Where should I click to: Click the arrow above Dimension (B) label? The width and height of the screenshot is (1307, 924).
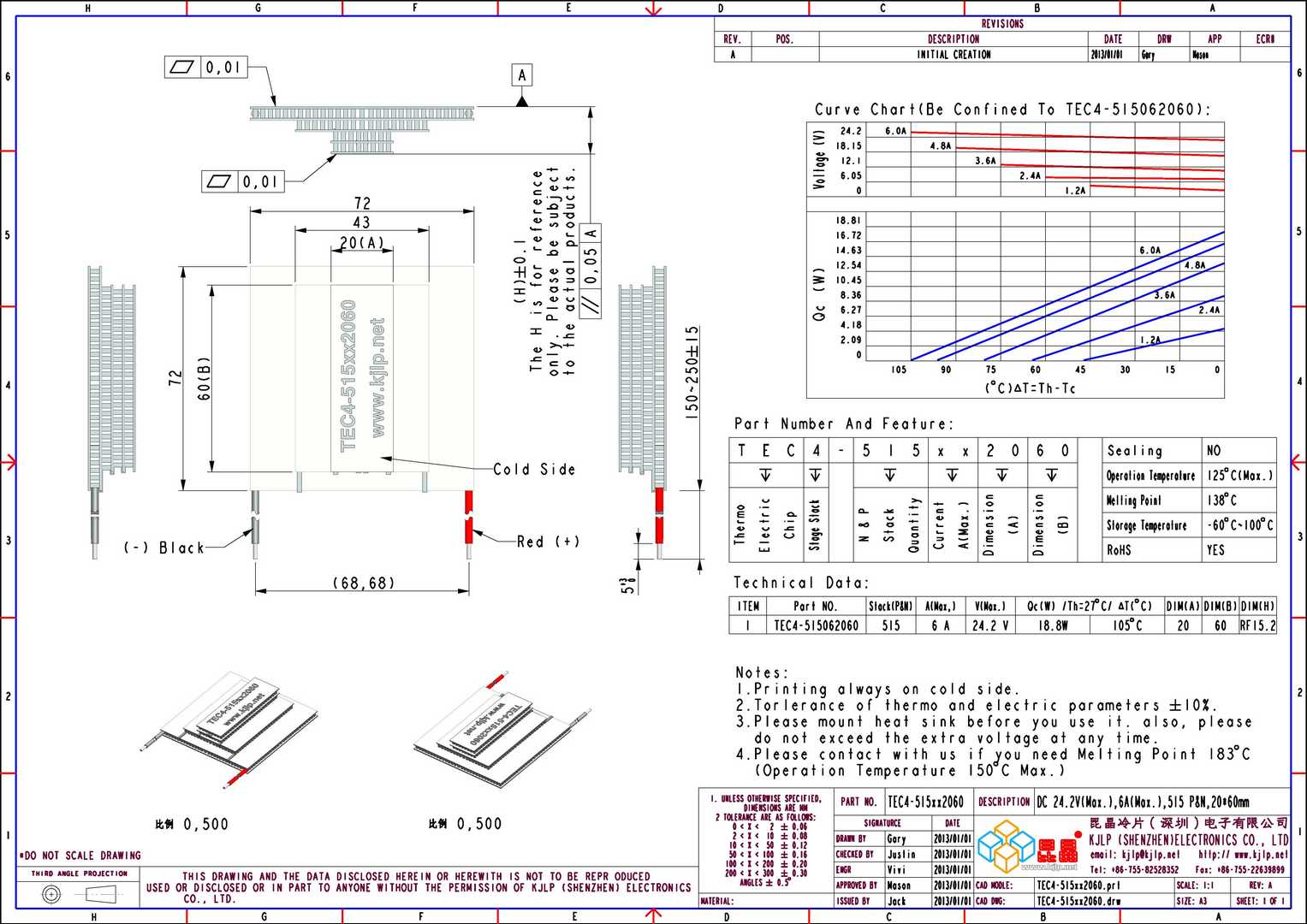pos(1051,475)
